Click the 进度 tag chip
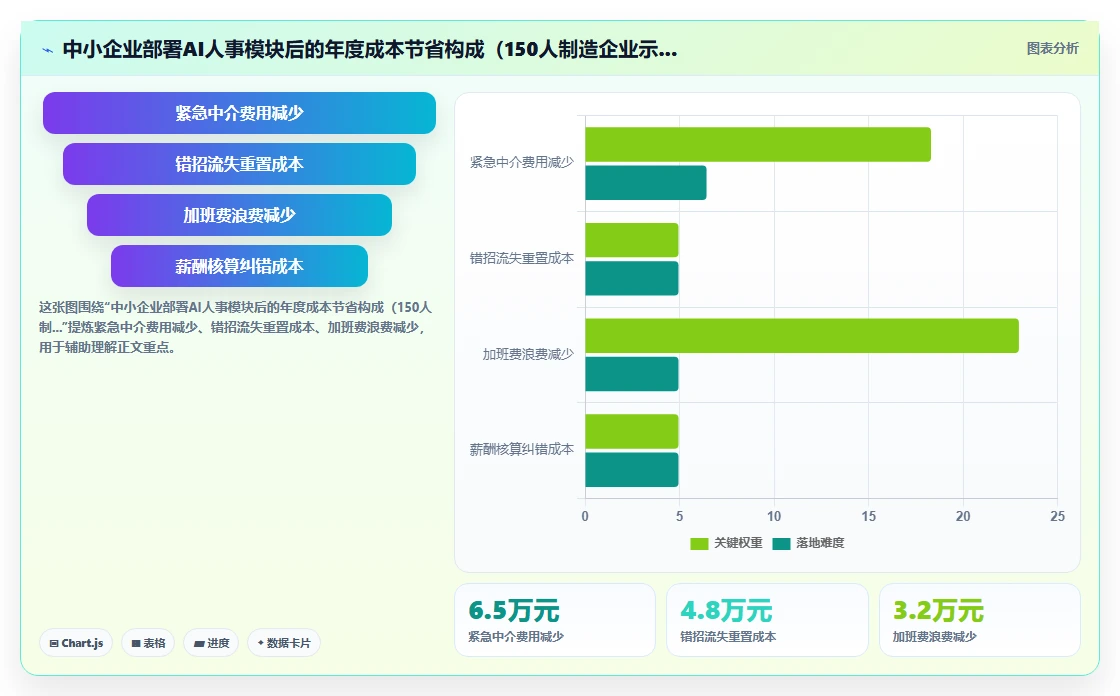Screen dimensions: 1120x696 211,643
